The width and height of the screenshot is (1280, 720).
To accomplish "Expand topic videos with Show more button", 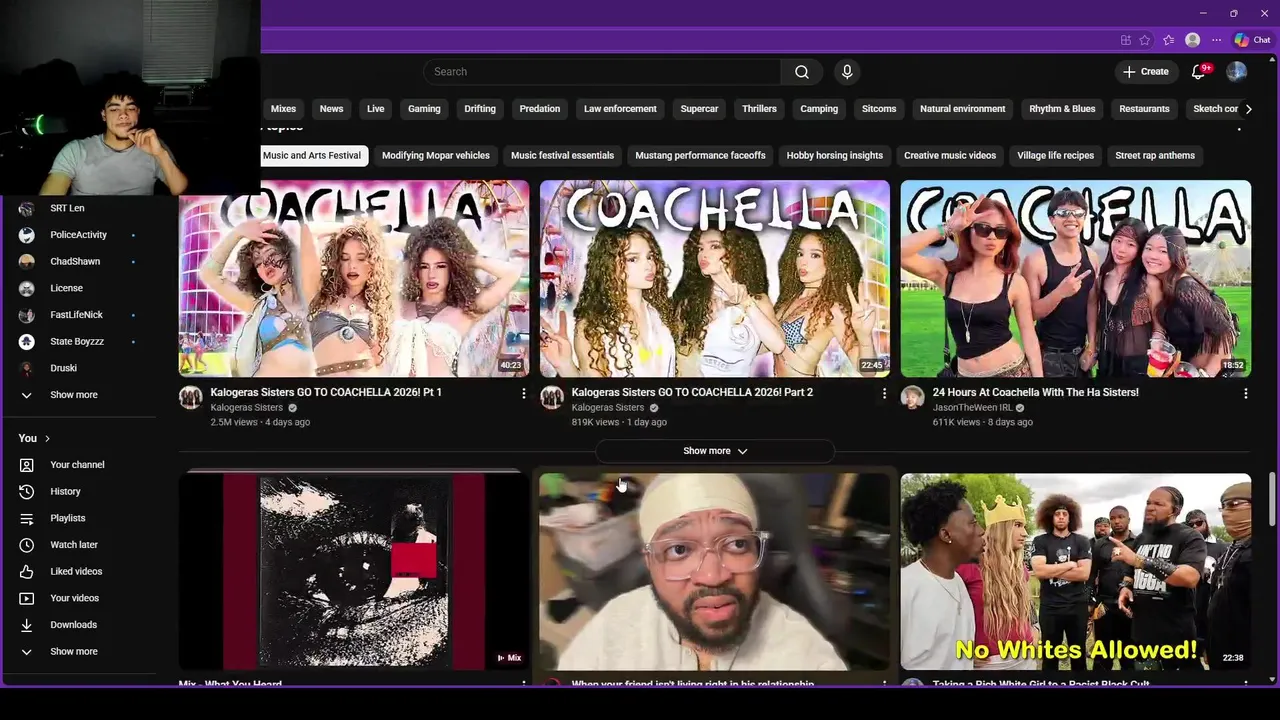I will [715, 451].
